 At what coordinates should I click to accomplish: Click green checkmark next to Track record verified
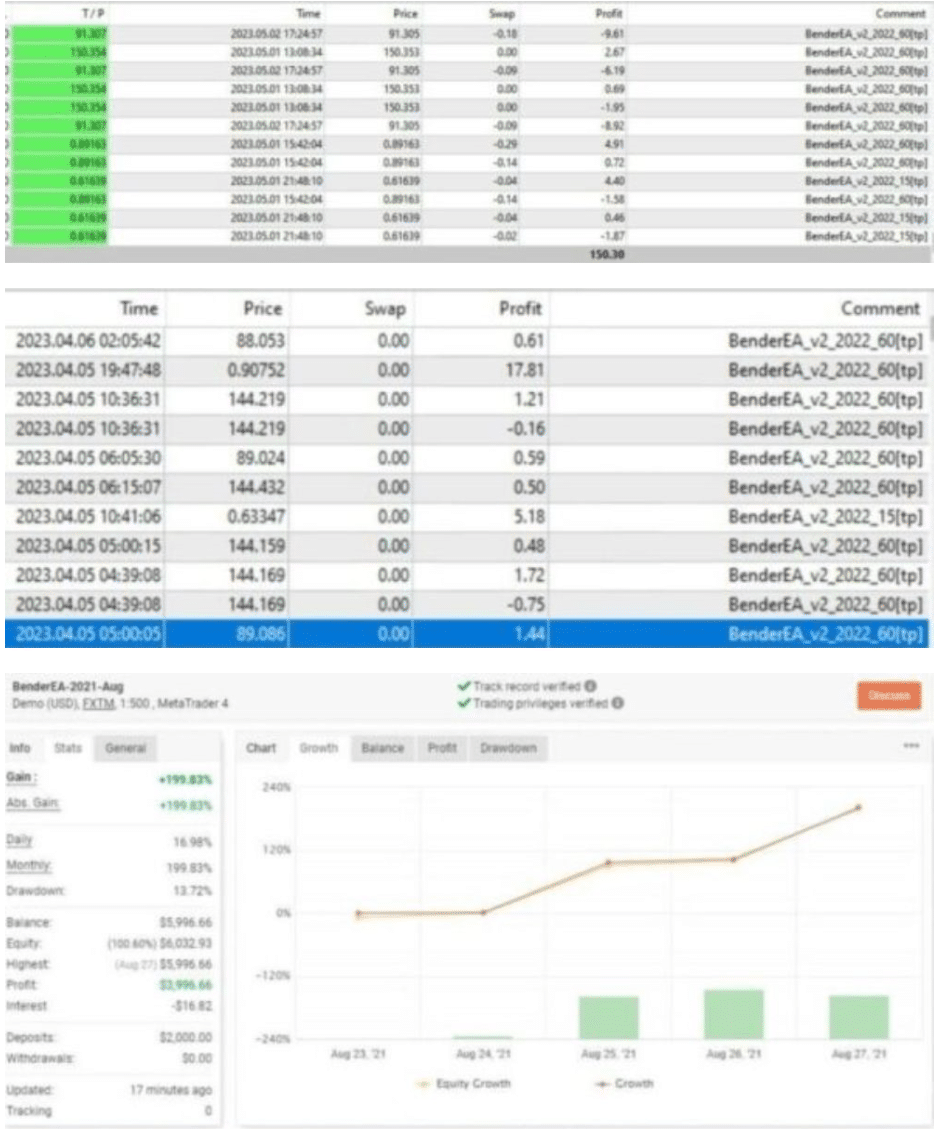coord(464,687)
